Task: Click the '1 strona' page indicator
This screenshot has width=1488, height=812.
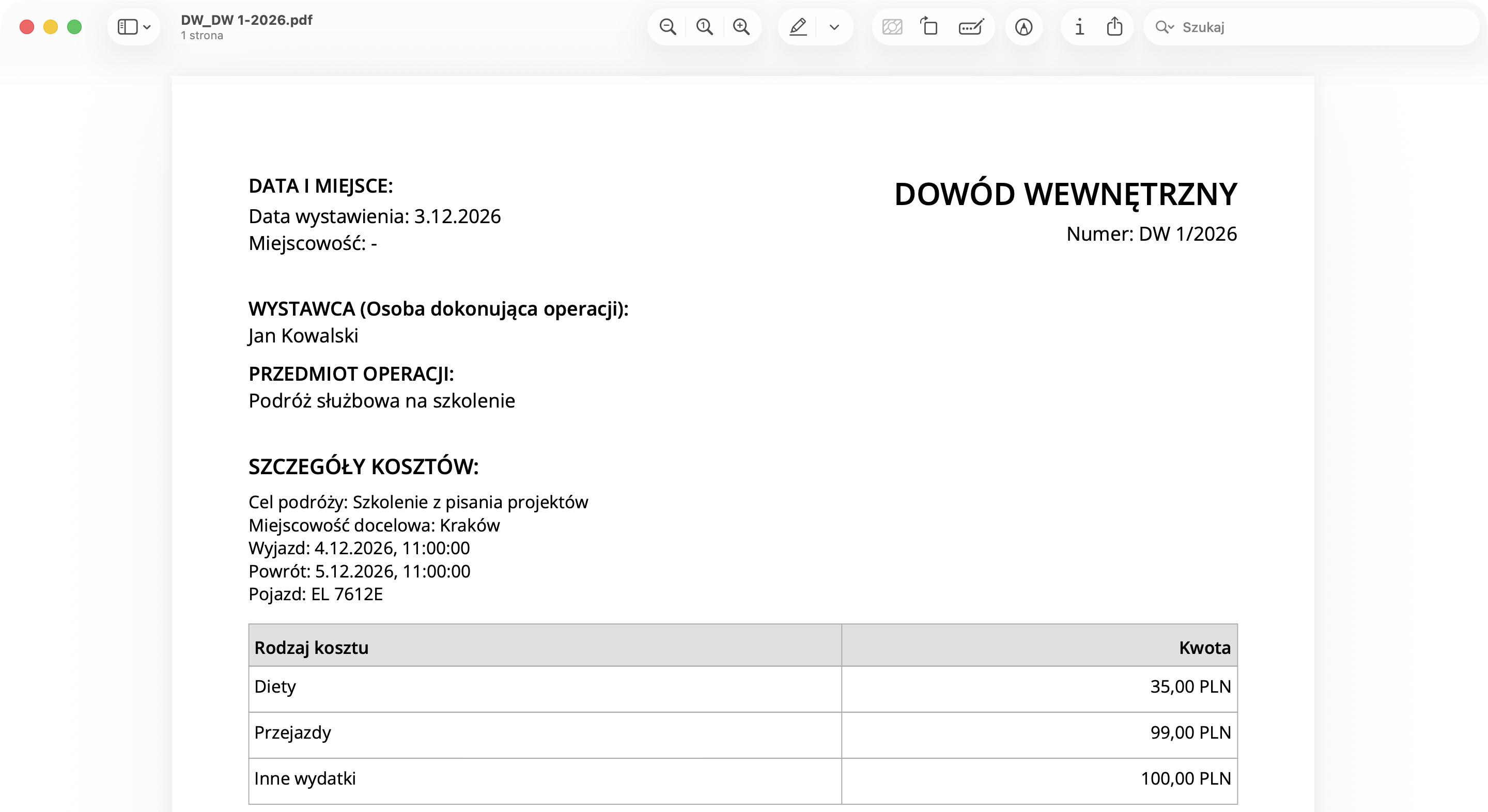Action: pyautogui.click(x=201, y=35)
